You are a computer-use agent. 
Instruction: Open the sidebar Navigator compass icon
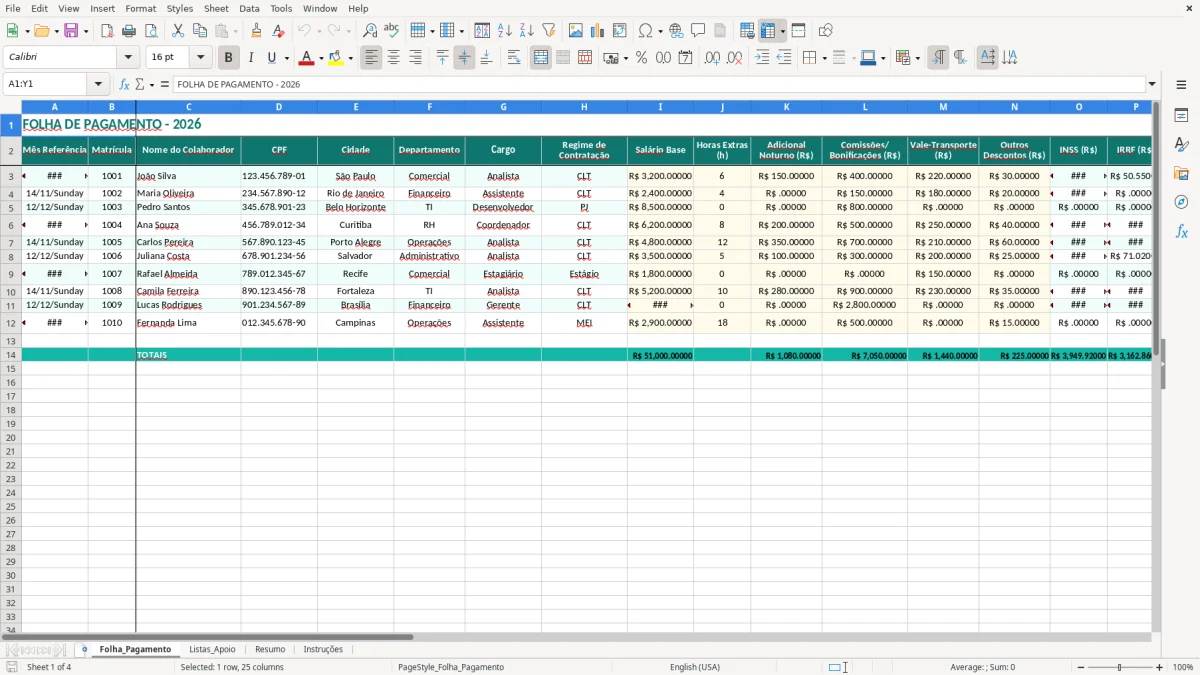(1181, 202)
